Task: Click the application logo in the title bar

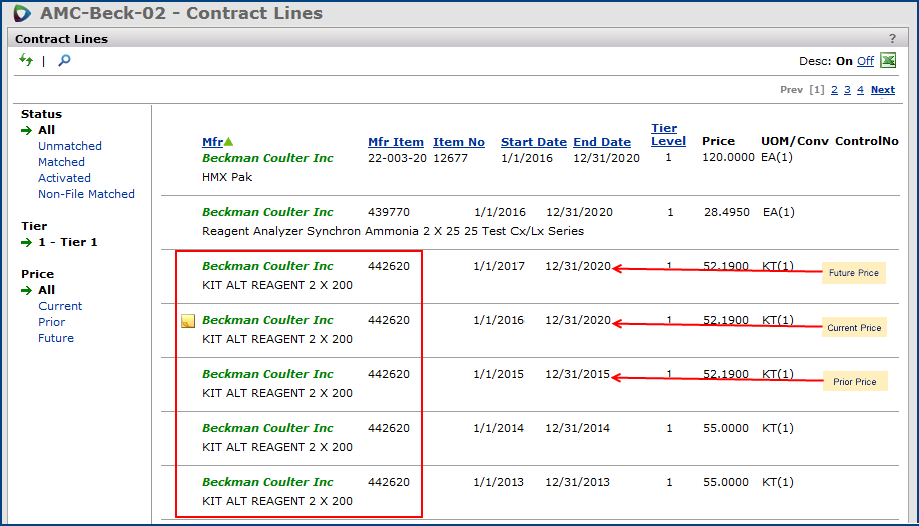Action: click(x=22, y=14)
